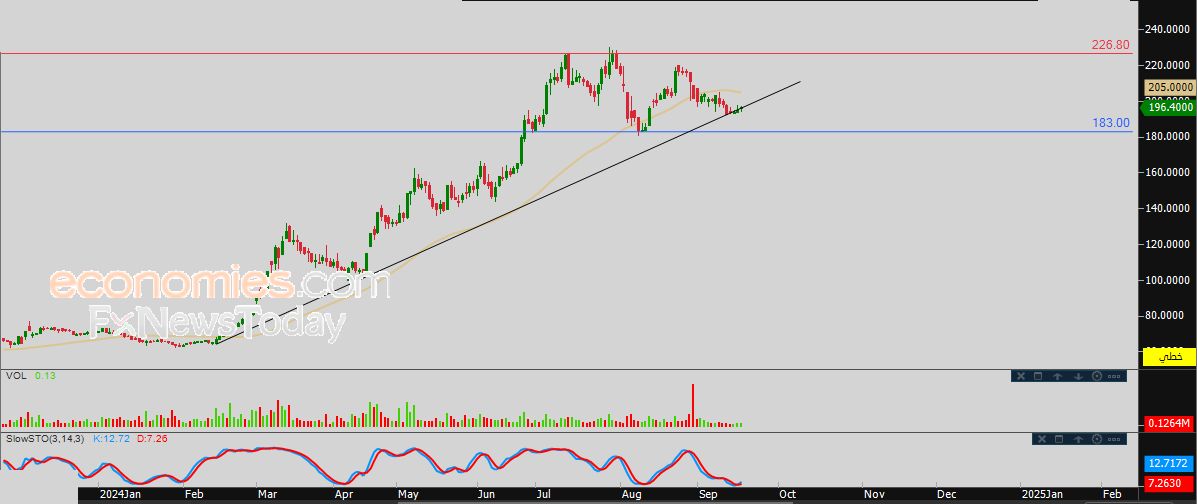
Task: Move the SlowSTO panel up
Action: (x=1078, y=438)
